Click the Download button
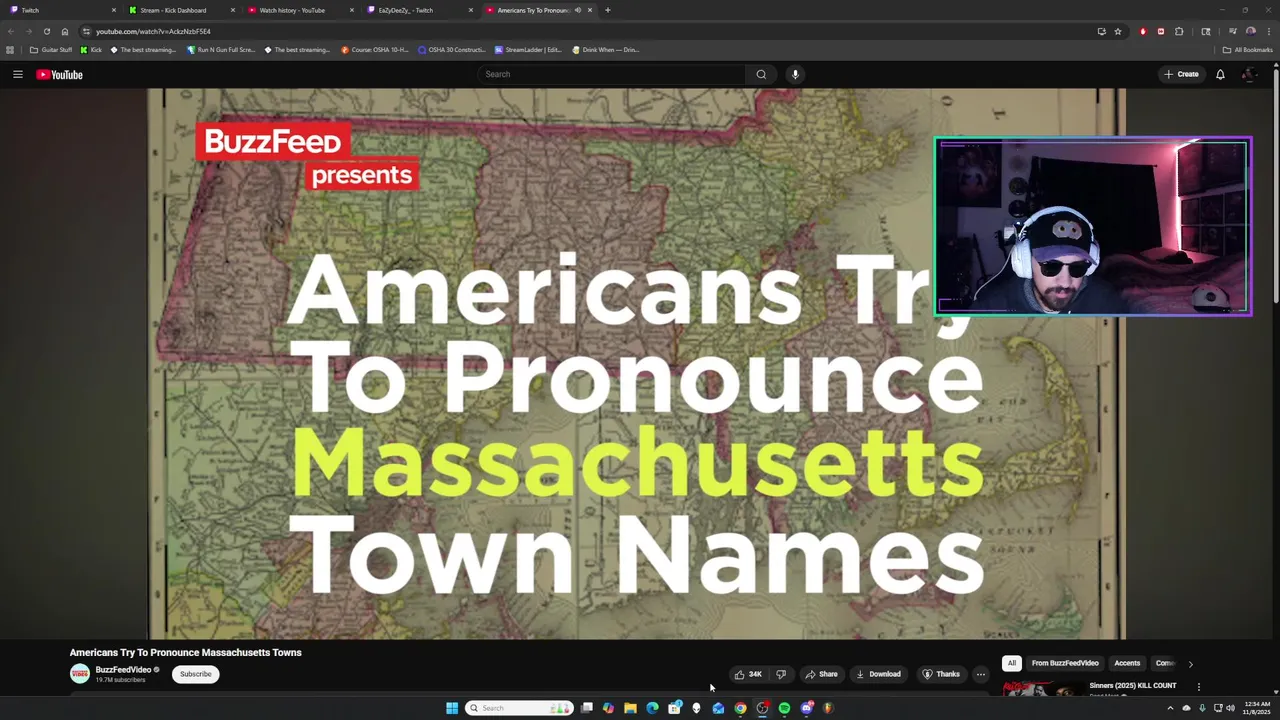The height and width of the screenshot is (720, 1280). tap(878, 674)
